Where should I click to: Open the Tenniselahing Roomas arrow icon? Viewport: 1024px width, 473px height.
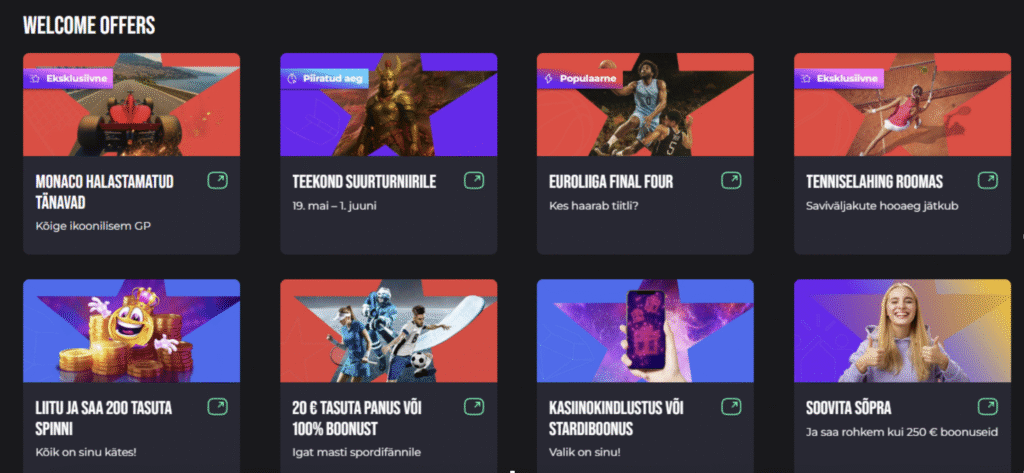pos(988,180)
